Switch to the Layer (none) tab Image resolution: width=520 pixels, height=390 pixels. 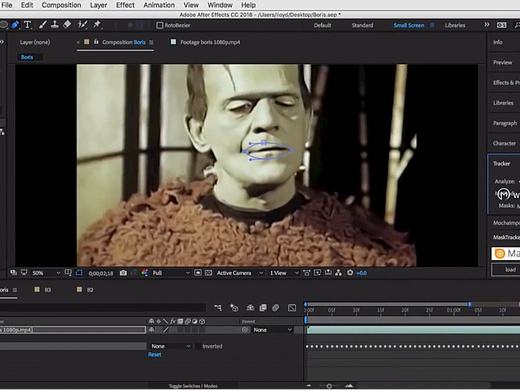coord(35,42)
